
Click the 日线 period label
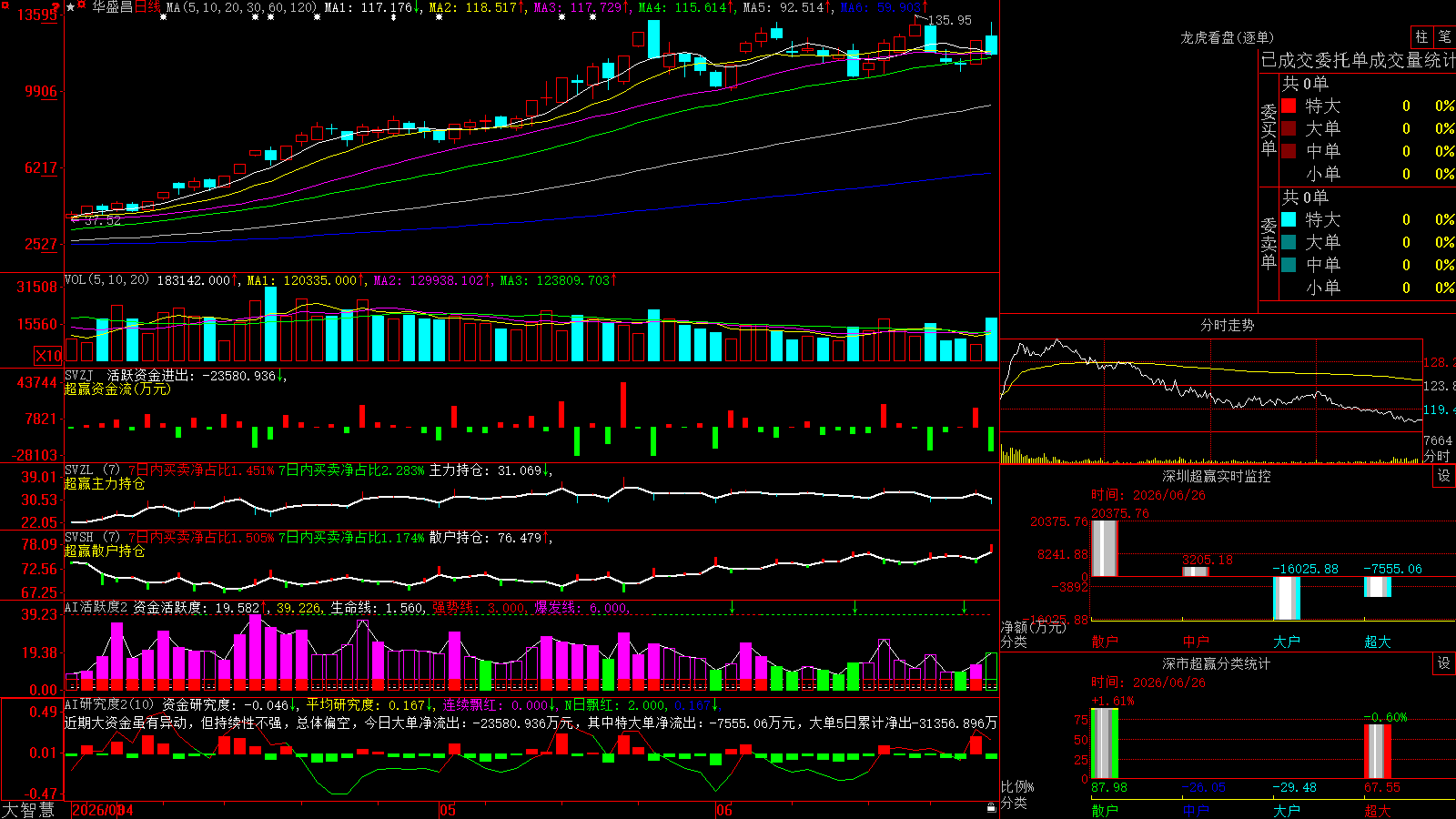tap(147, 7)
